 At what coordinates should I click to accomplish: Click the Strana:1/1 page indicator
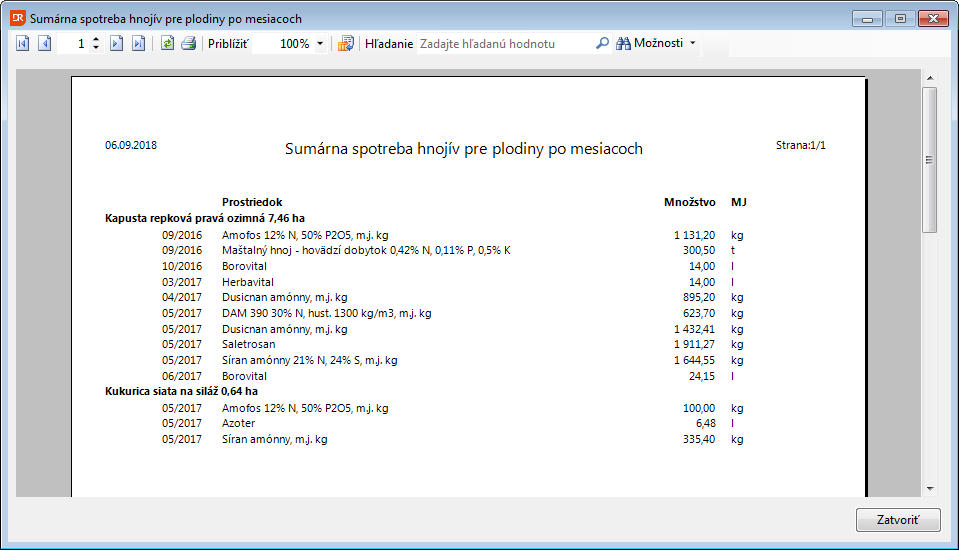801,146
